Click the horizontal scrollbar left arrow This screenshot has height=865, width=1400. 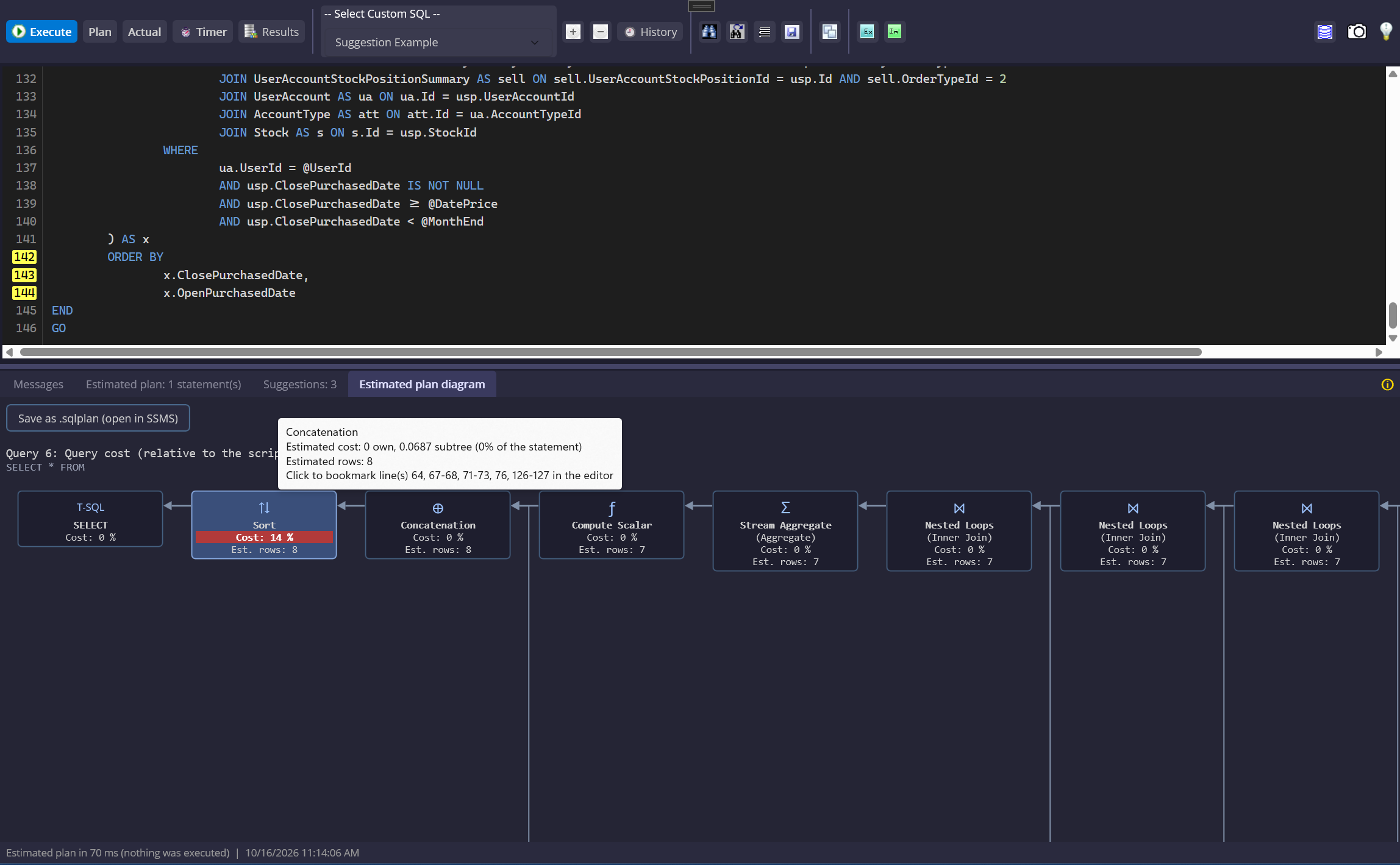click(9, 352)
